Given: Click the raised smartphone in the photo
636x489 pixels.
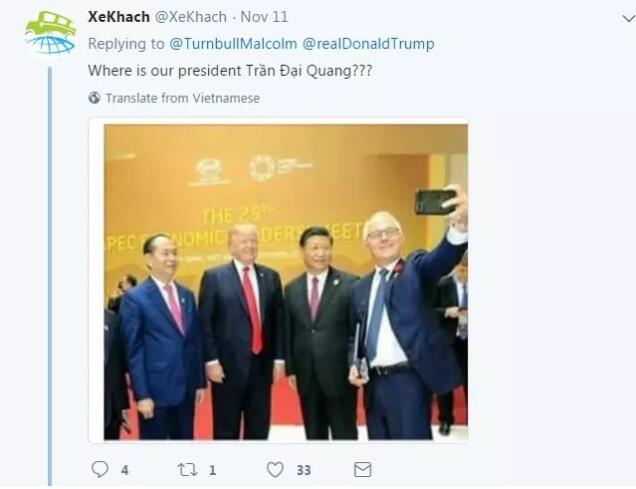Looking at the screenshot, I should (435, 202).
